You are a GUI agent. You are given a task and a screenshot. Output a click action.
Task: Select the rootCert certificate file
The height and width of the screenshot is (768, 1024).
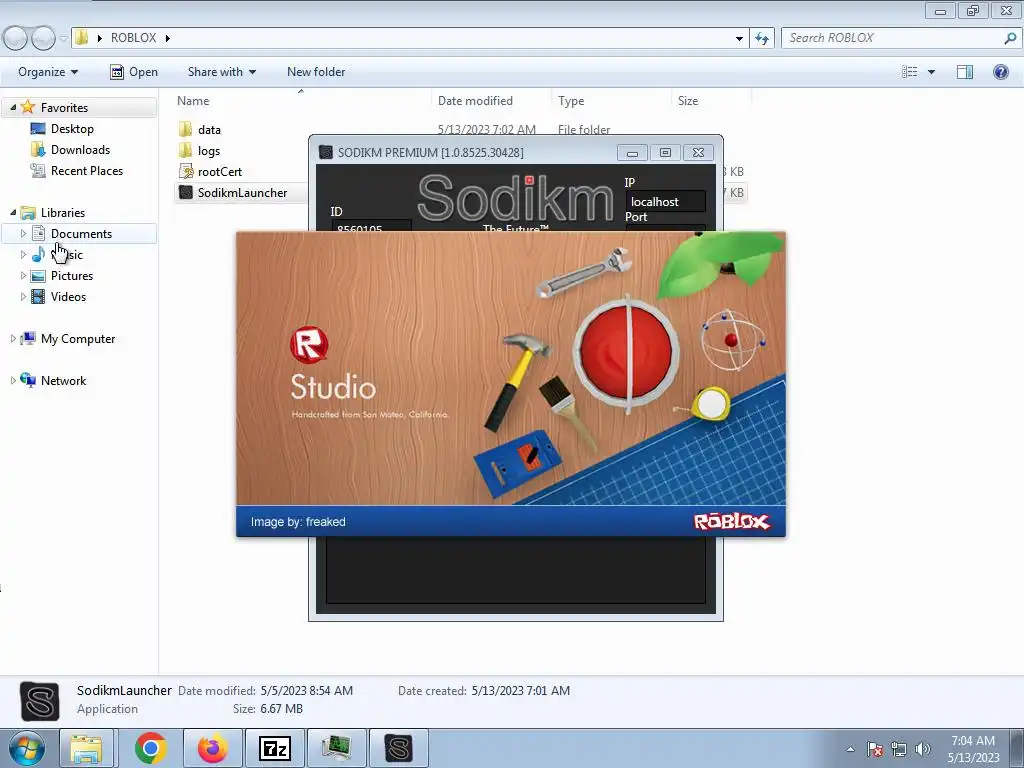(219, 172)
